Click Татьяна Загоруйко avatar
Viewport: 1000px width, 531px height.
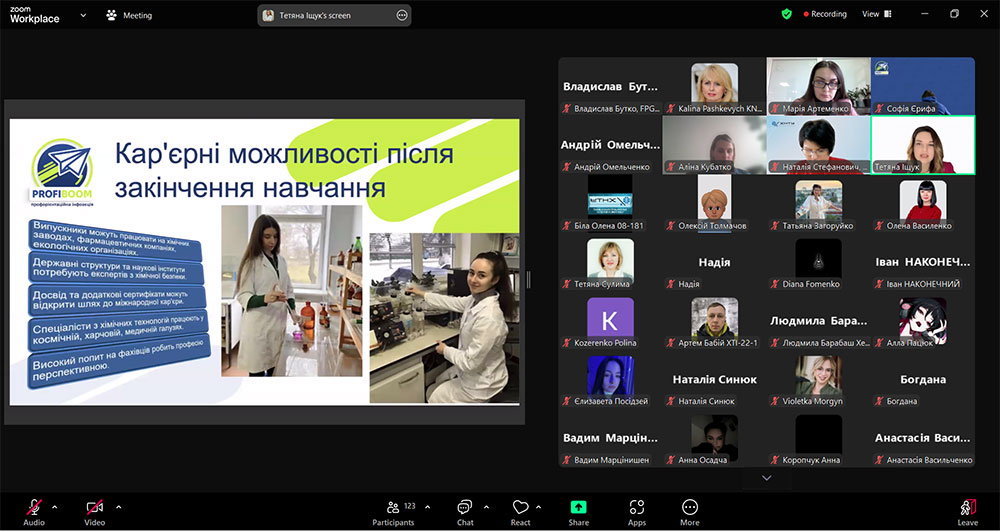point(819,201)
